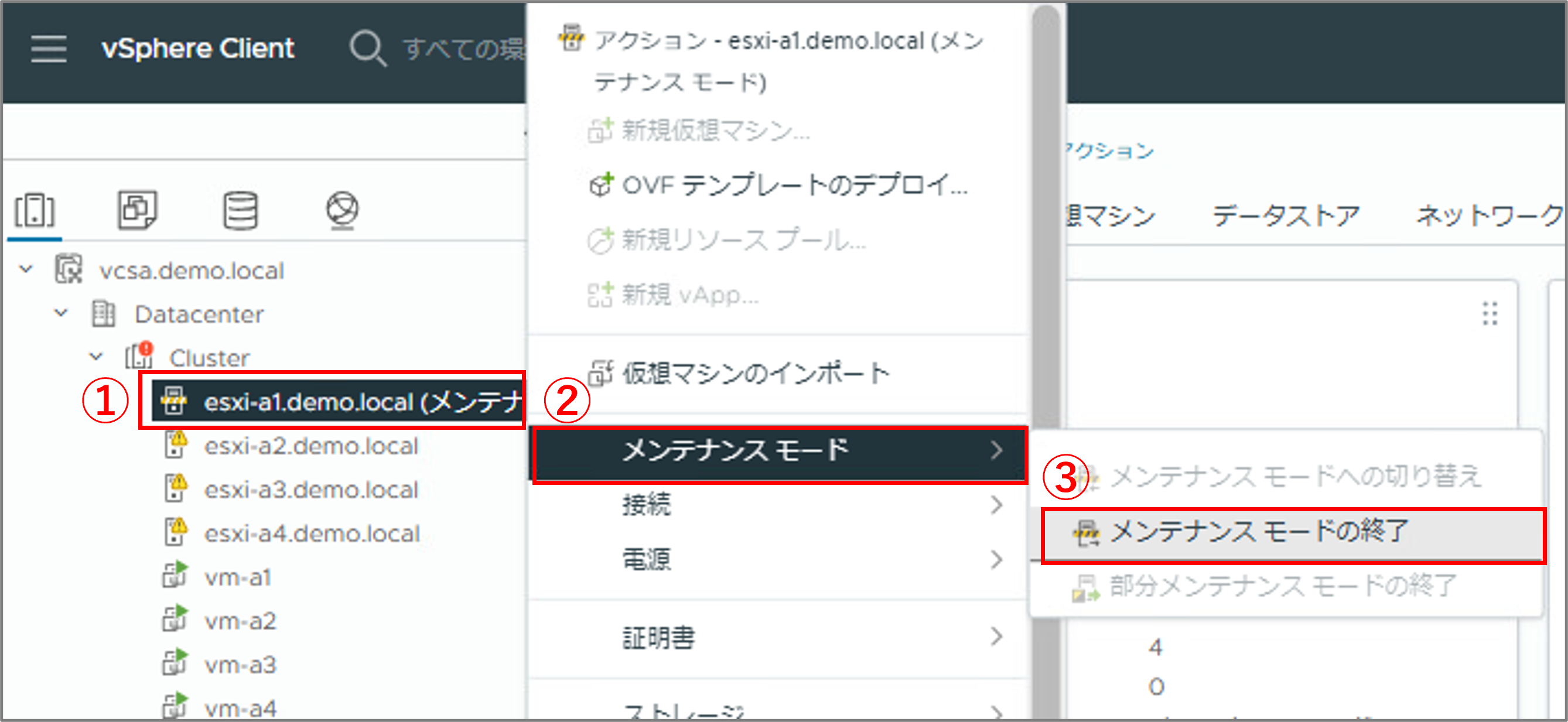Viewport: 1568px width, 722px height.
Task: Select vm-a3 in inventory tree
Action: (x=240, y=664)
